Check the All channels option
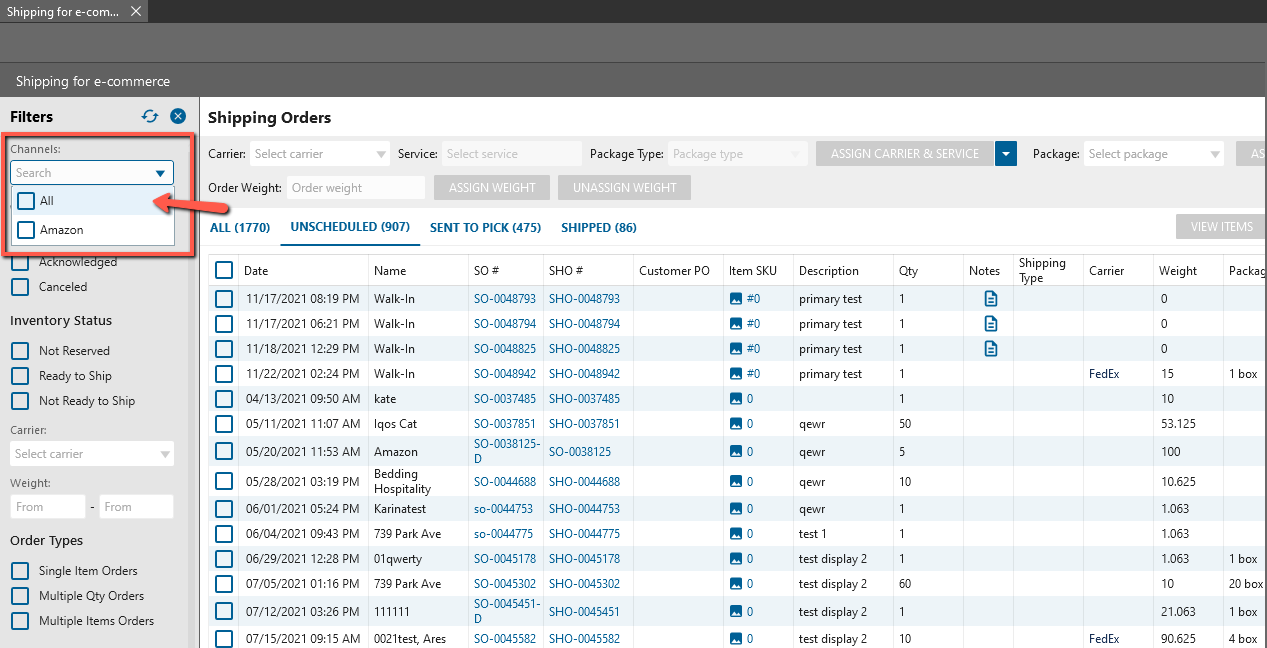 27,201
